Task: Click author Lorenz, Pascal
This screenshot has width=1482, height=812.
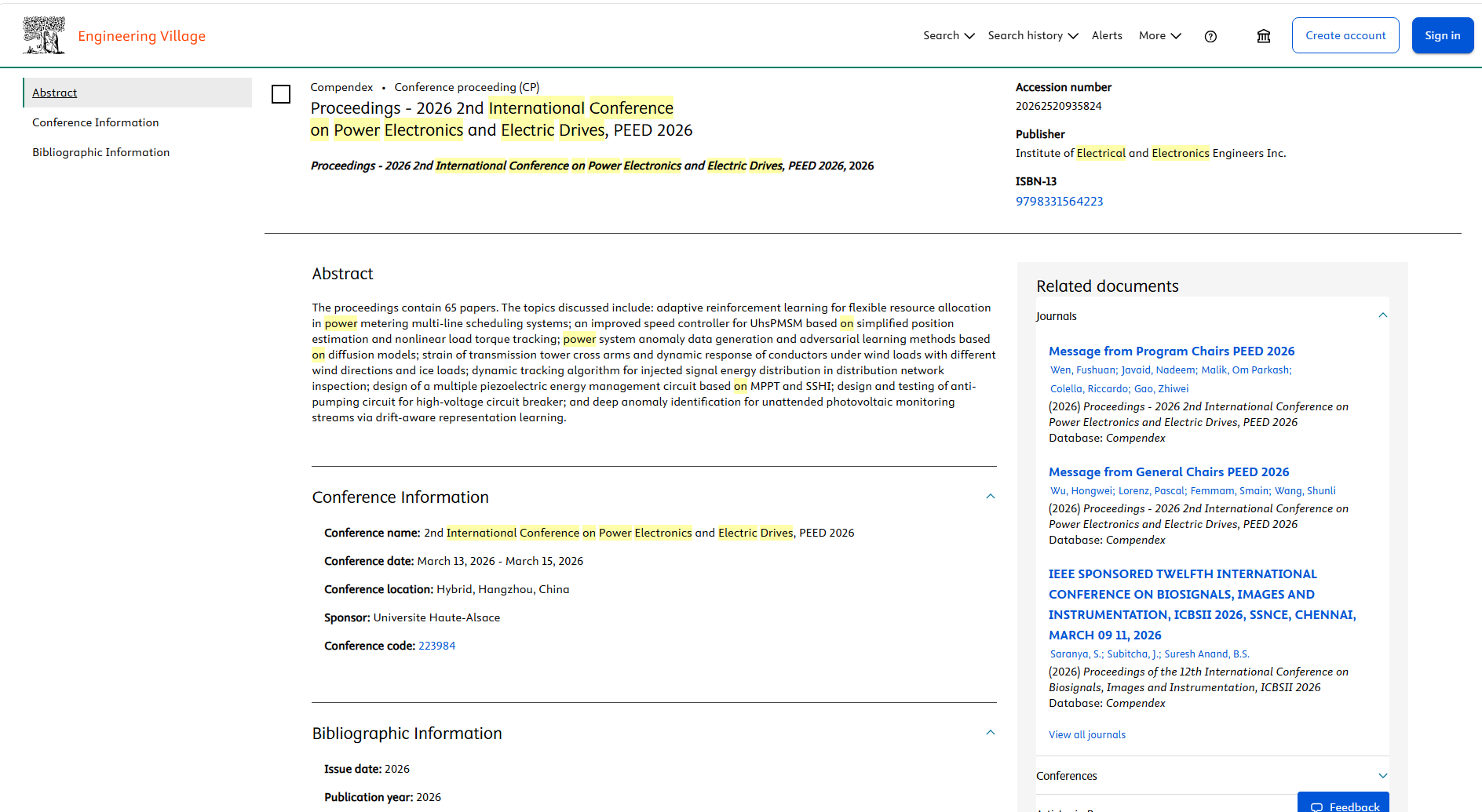Action: click(1152, 491)
